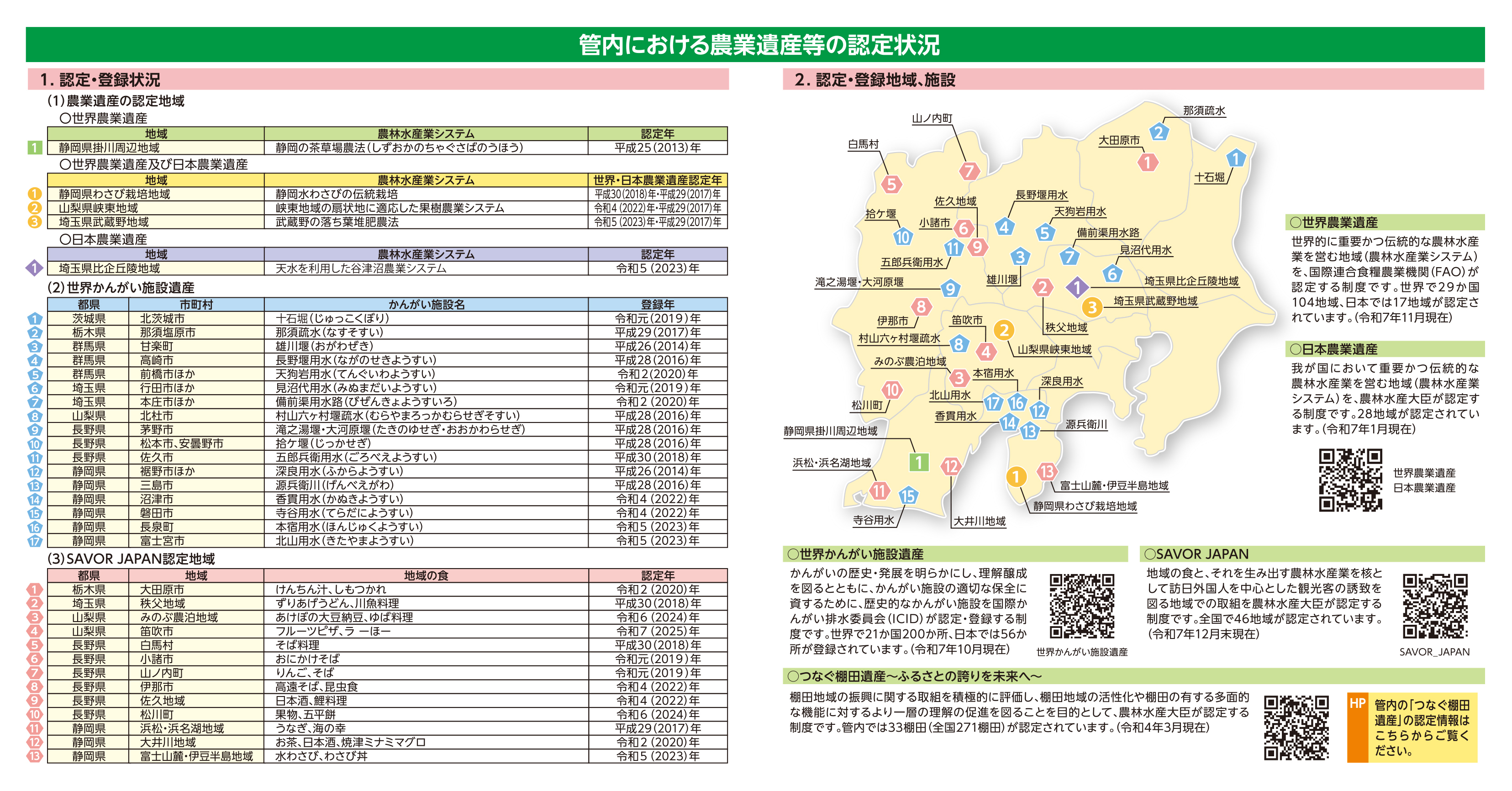Click yellow circle 3 map marker near 埼玉県武蔵野地域

point(1092,307)
